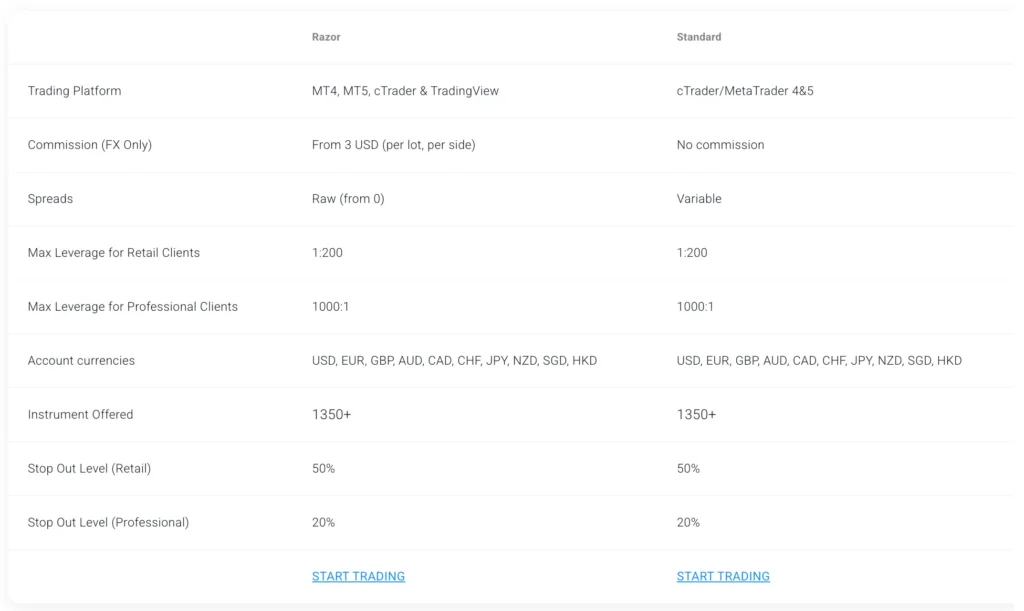Select Max Leverage for Retail Clients label
Viewport: 1024px width, 611px height.
coord(114,253)
